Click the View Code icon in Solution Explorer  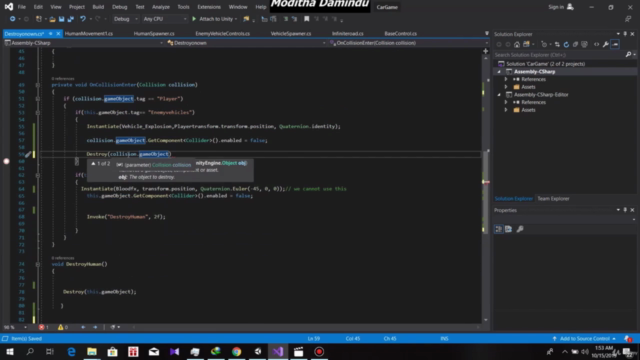click(596, 44)
